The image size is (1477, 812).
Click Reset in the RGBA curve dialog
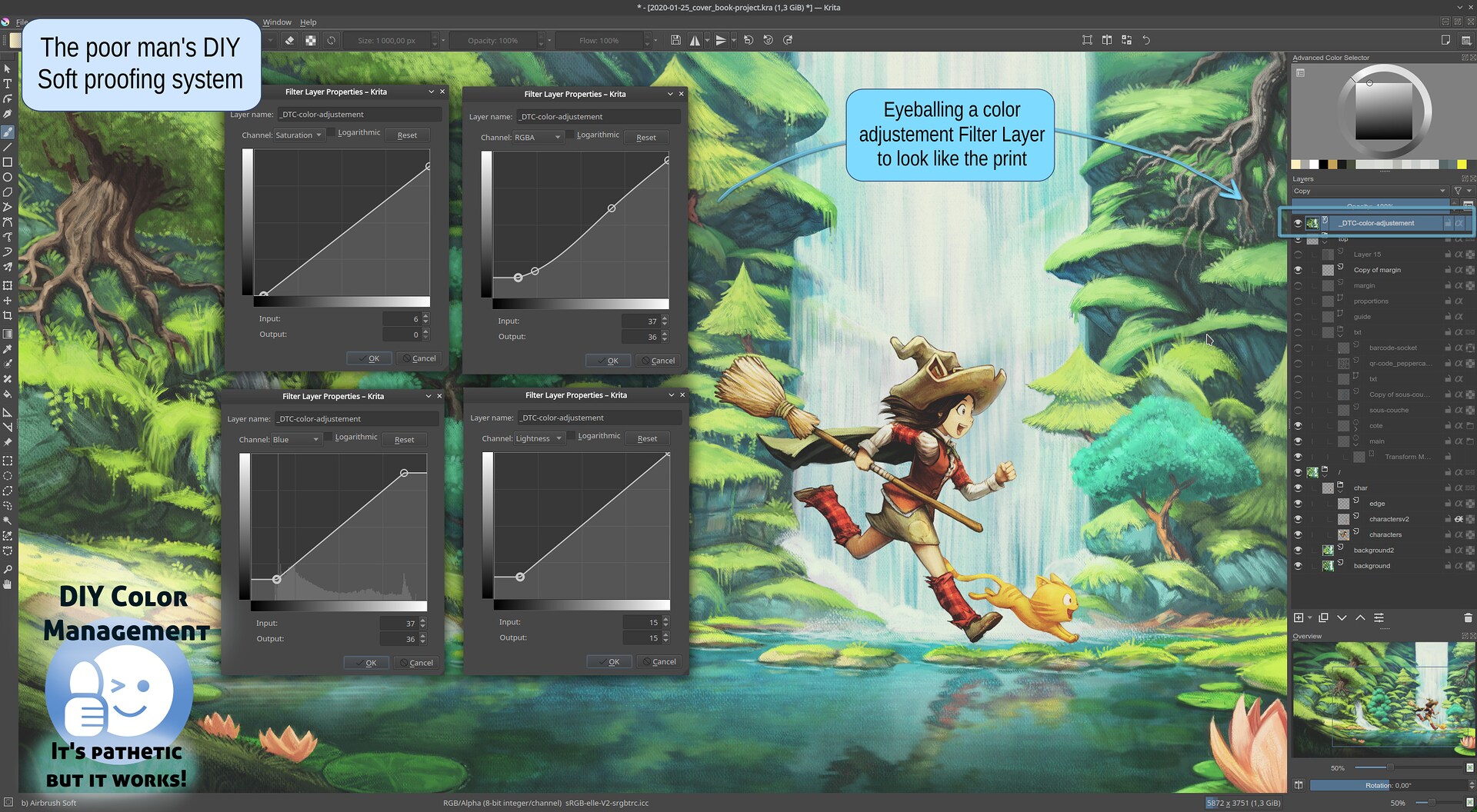[x=645, y=138]
